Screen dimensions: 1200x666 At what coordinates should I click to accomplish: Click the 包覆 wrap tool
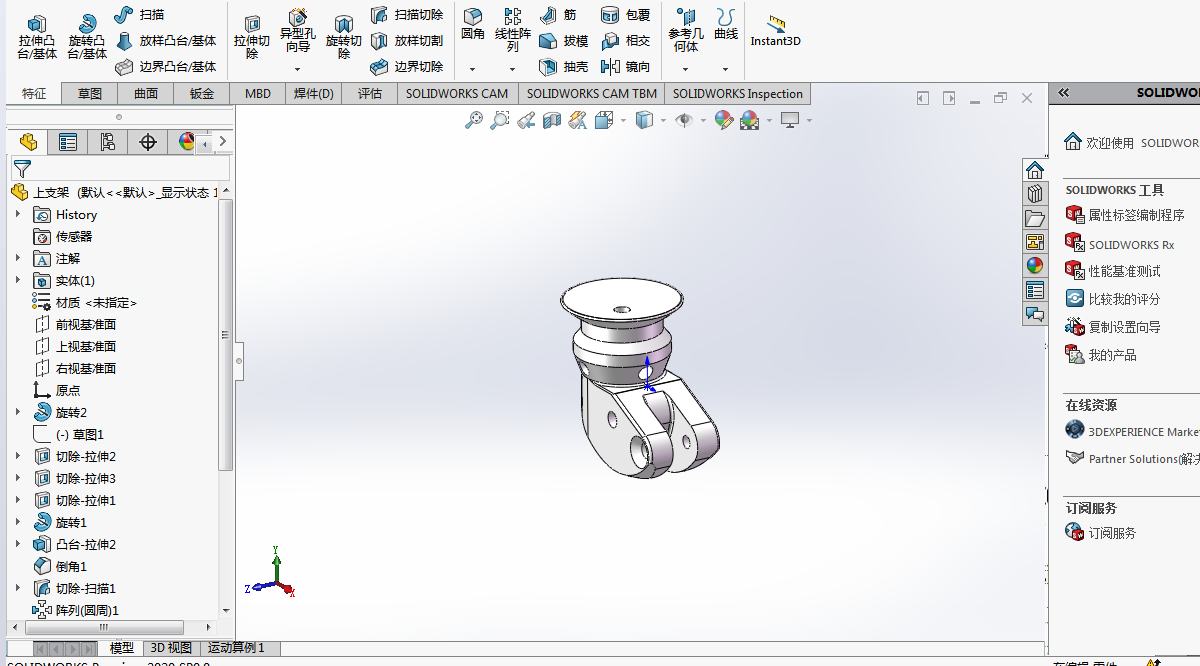click(625, 15)
